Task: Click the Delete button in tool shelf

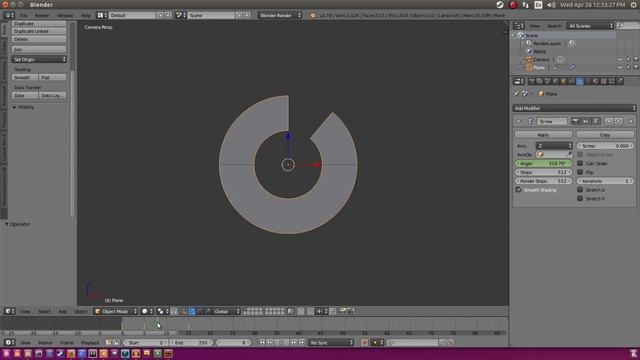Action: (39, 39)
